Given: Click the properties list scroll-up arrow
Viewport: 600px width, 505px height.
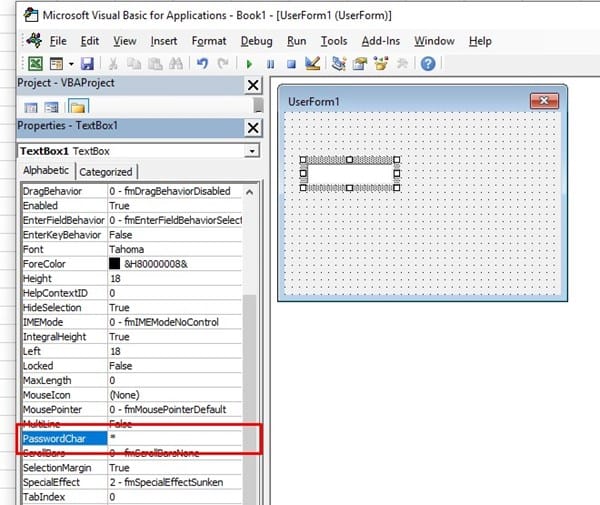Looking at the screenshot, I should pos(249,192).
